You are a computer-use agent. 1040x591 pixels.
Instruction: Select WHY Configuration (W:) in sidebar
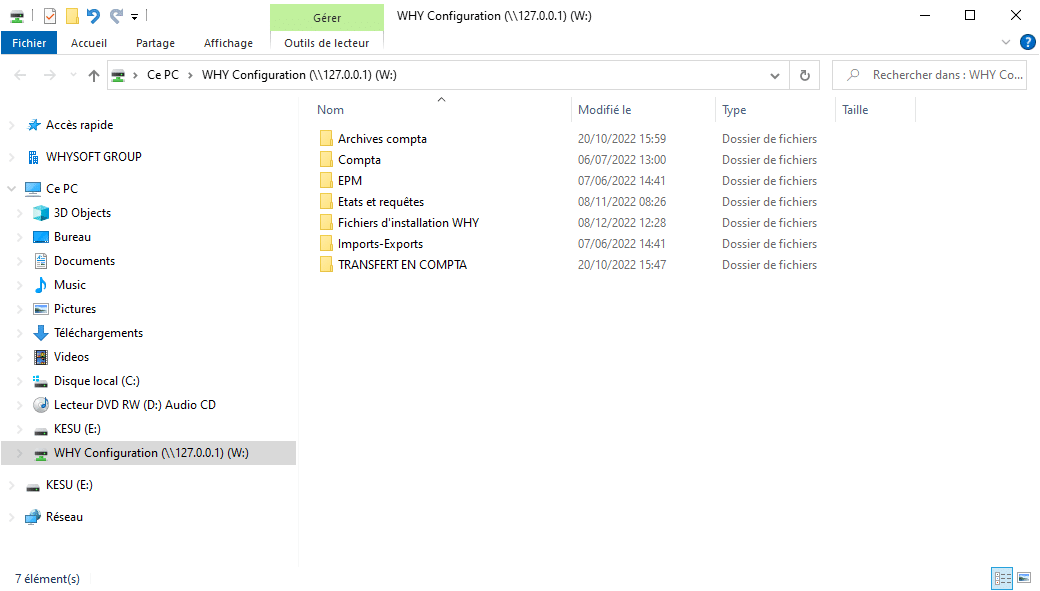pos(151,453)
